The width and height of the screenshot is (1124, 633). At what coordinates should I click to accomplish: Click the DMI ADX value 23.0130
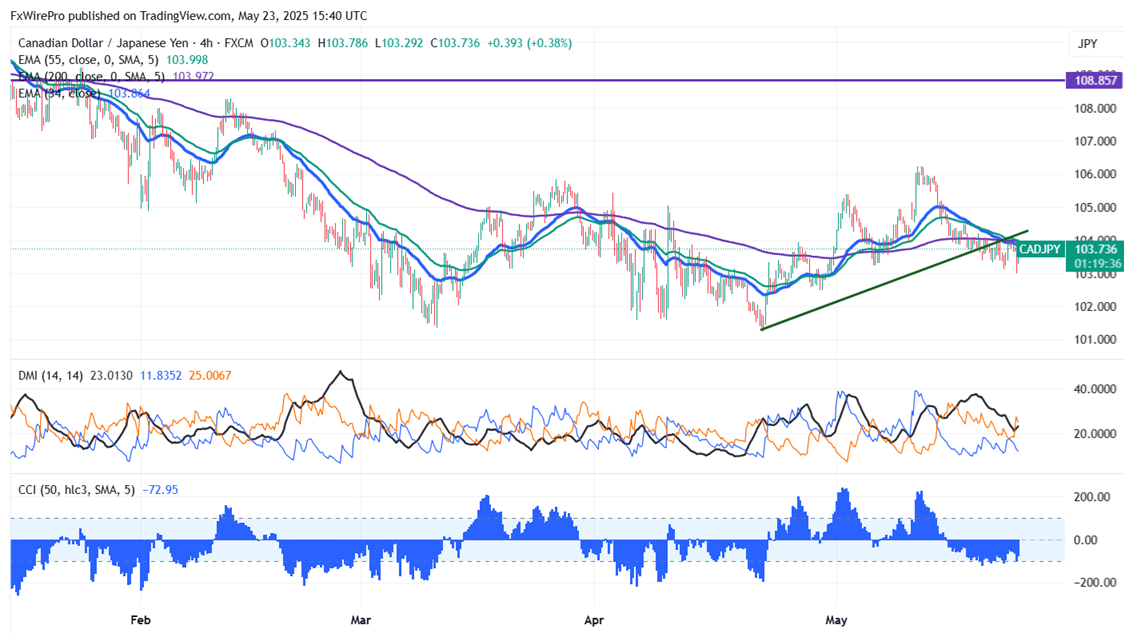(x=111, y=376)
